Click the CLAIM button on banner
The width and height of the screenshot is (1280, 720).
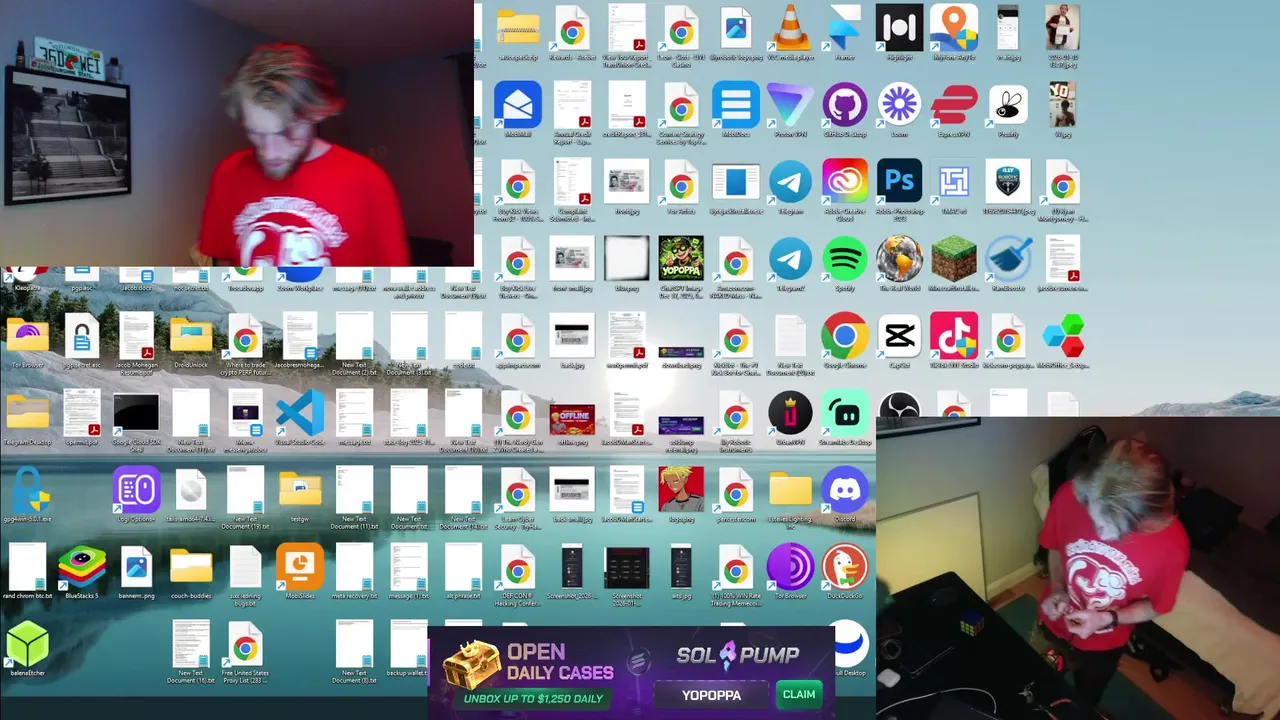pos(799,694)
